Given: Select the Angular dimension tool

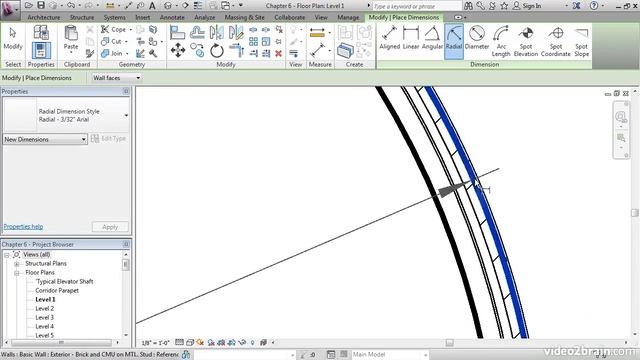Looking at the screenshot, I should coord(432,38).
